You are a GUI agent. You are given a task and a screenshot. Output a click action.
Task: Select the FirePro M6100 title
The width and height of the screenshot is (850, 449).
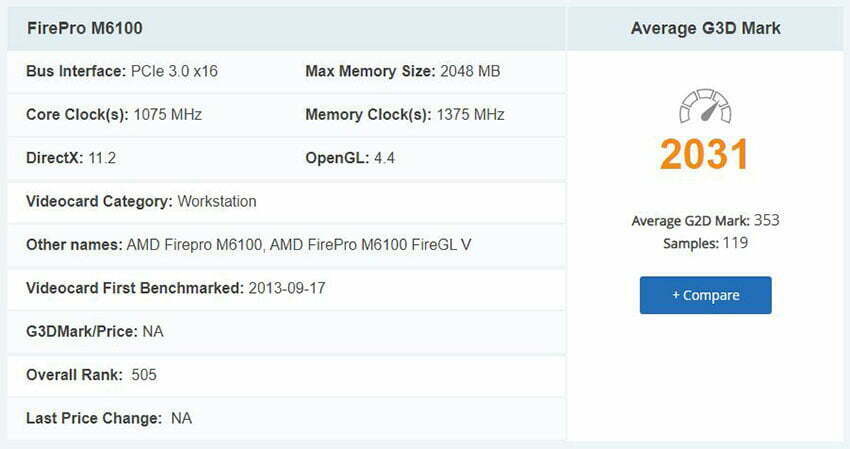[x=85, y=28]
